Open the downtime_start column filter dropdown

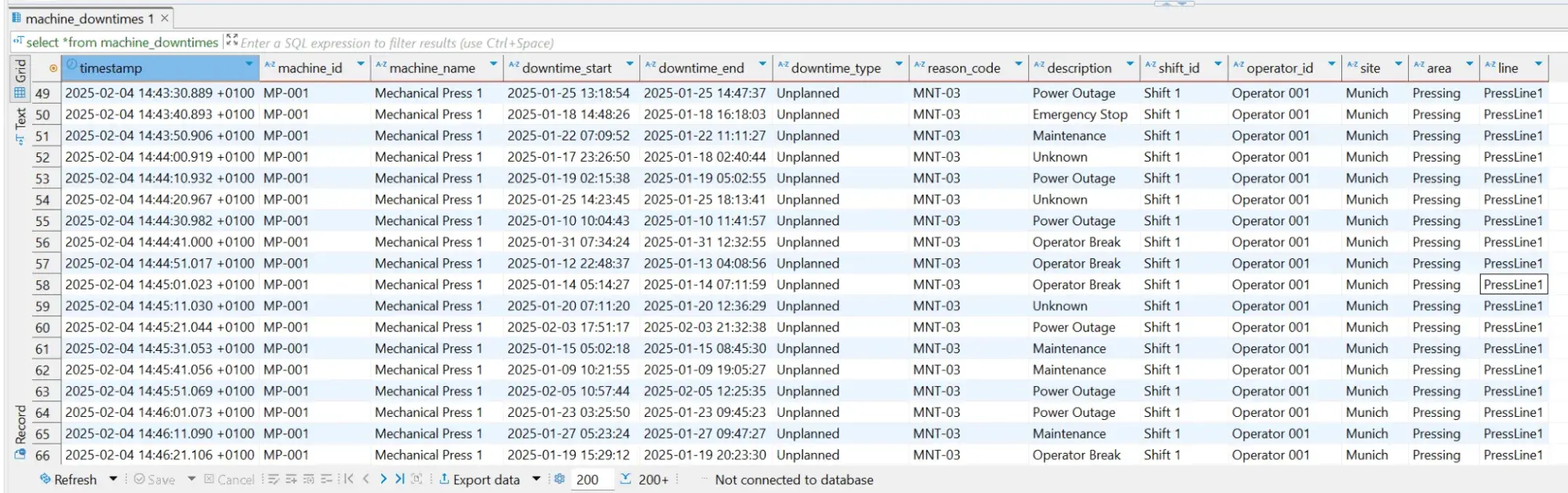click(x=630, y=64)
